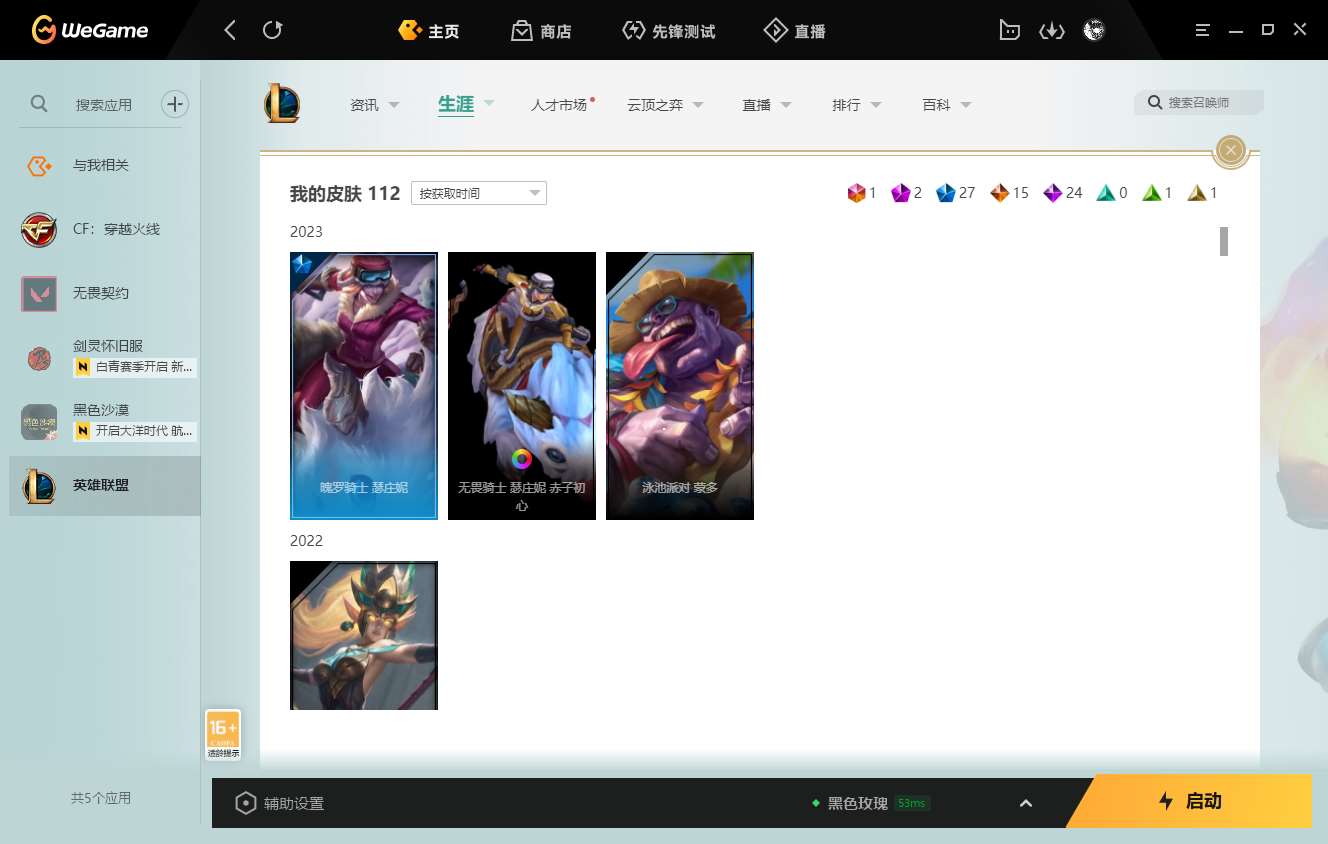Open the messages inbox icon
The image size is (1328, 844).
tap(1009, 31)
